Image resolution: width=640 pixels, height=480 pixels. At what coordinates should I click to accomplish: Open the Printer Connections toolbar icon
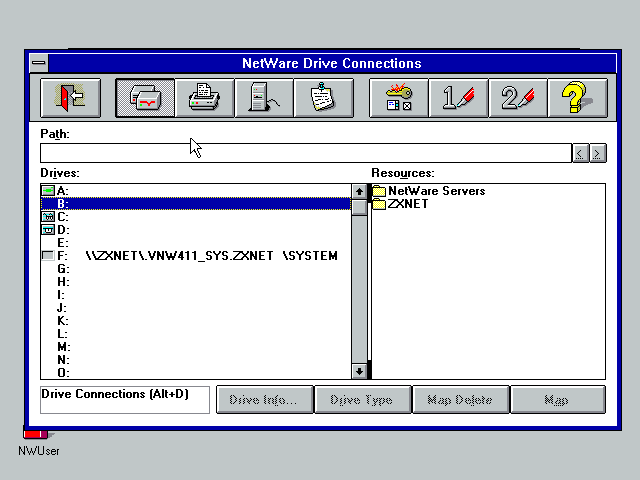(204, 98)
